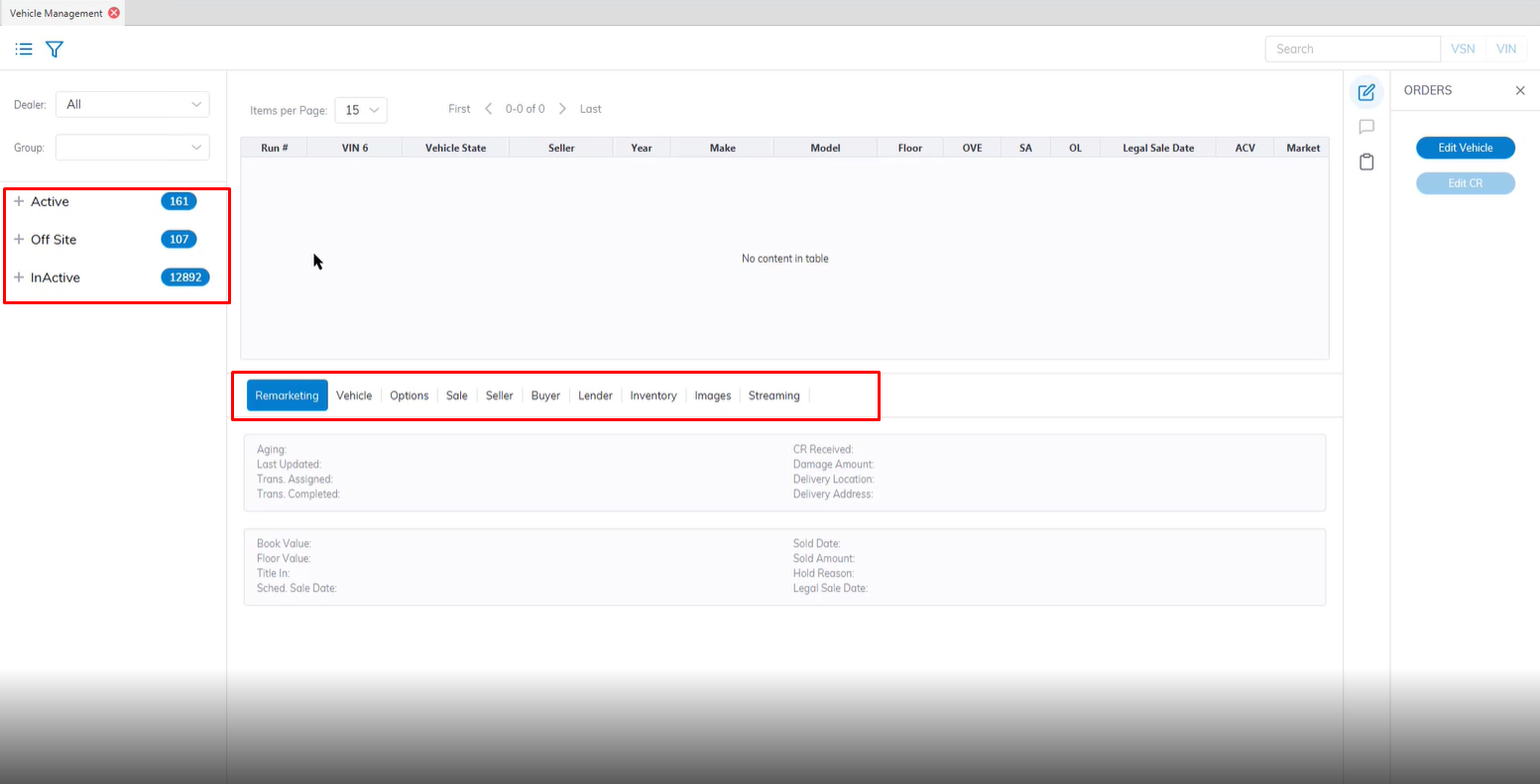Toggle search mode to VSN
Viewport: 1540px width, 784px height.
pyautogui.click(x=1463, y=49)
